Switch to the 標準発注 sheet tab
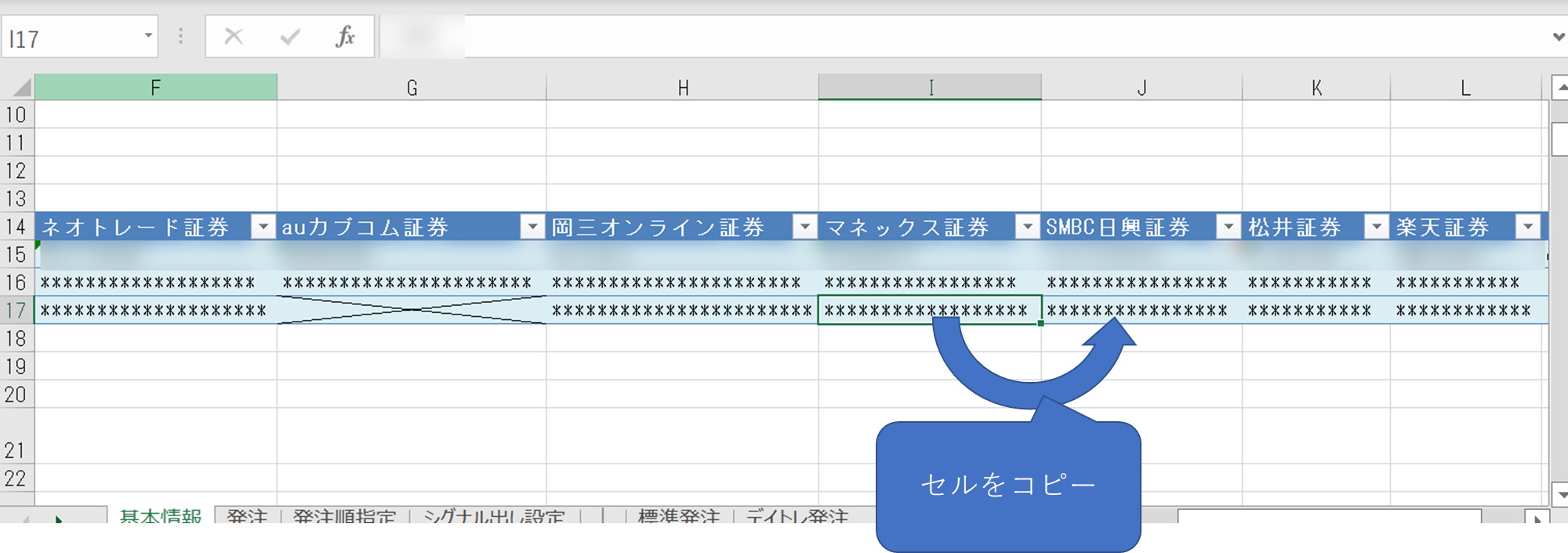Screen dimensions: 1568x553 tap(679, 516)
